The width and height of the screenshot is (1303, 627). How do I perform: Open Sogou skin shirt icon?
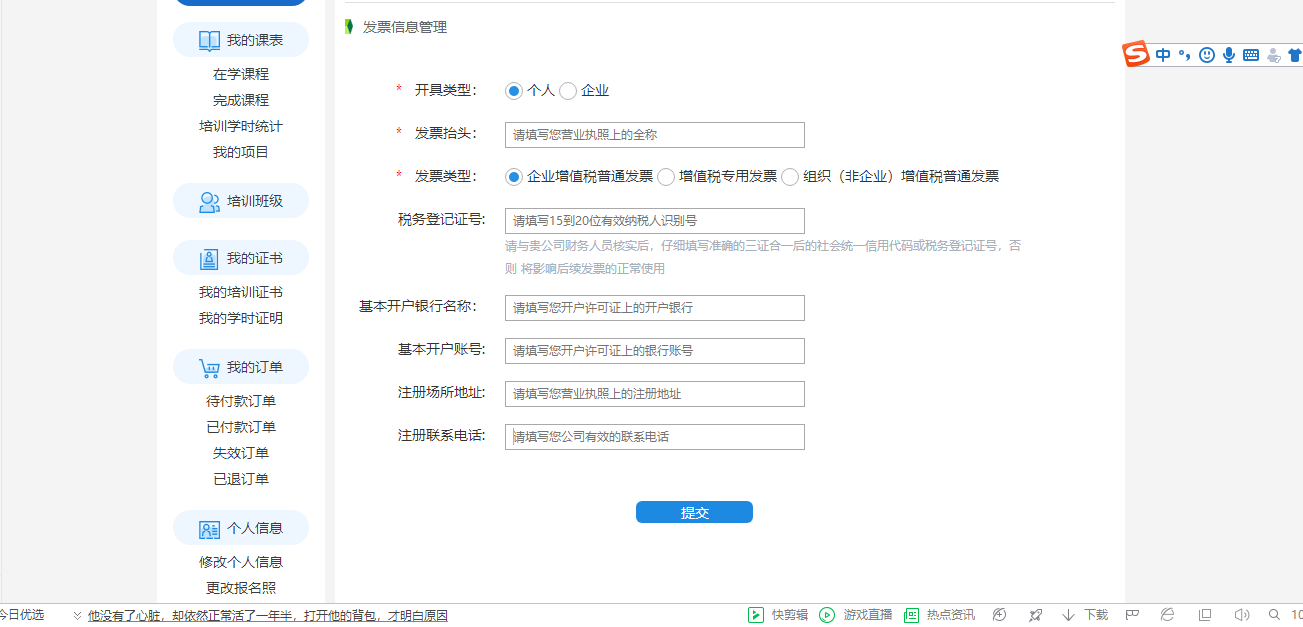pos(1295,56)
